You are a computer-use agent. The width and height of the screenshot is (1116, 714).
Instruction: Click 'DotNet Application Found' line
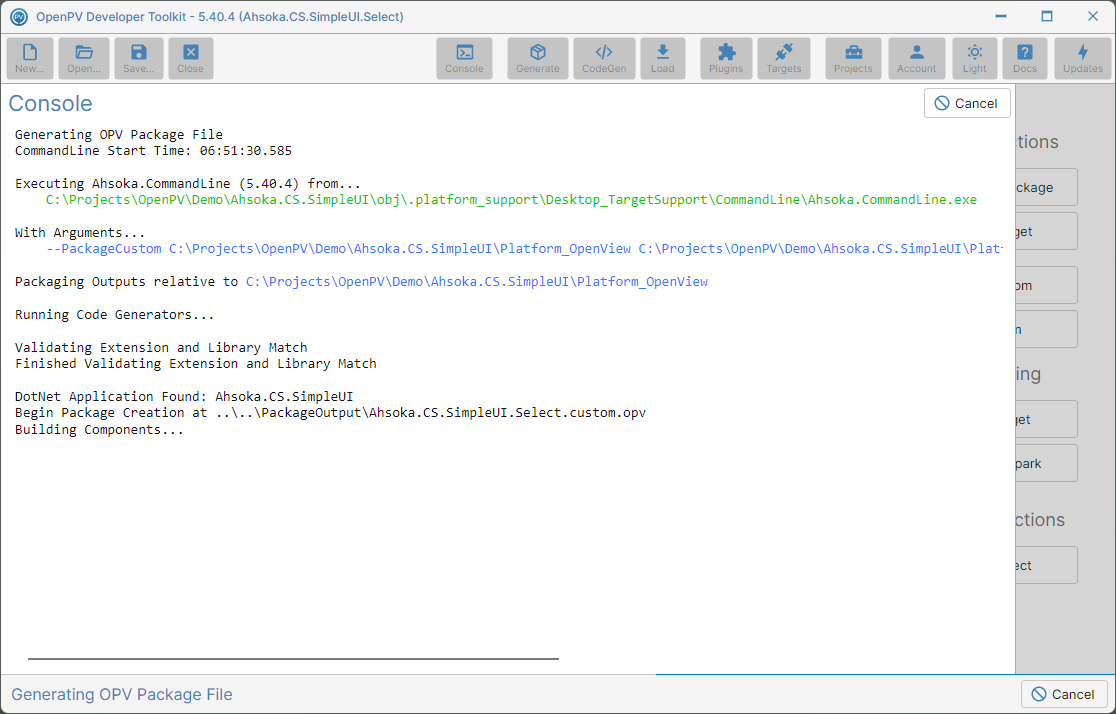tap(184, 397)
